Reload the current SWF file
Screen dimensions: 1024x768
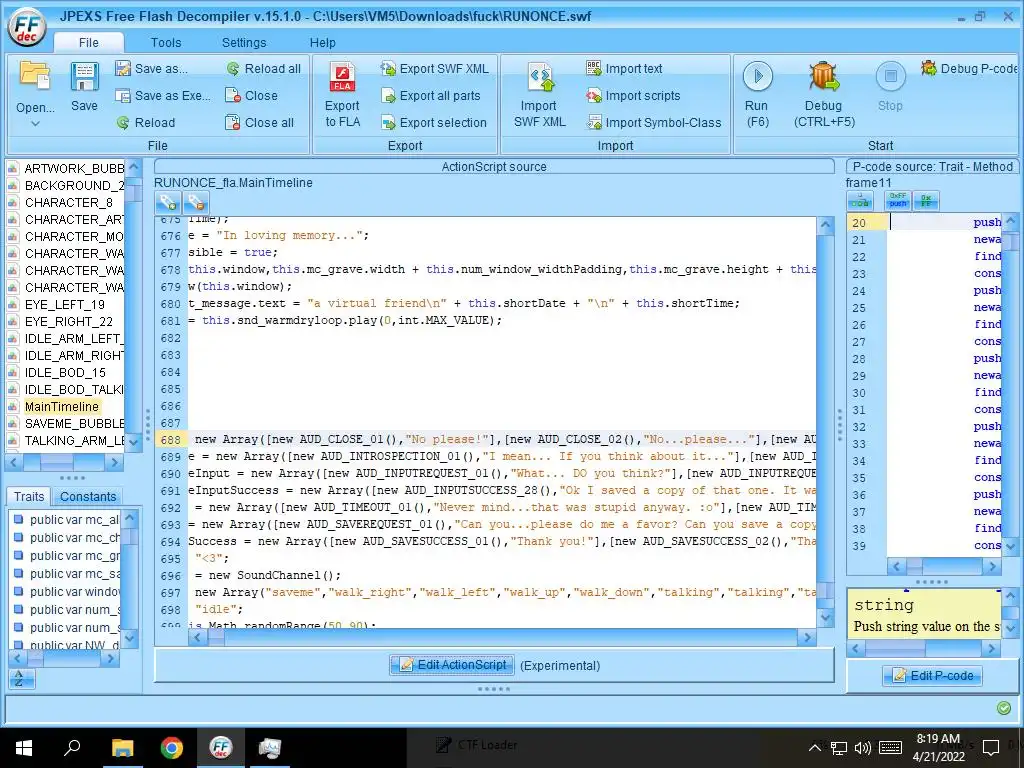(x=146, y=122)
